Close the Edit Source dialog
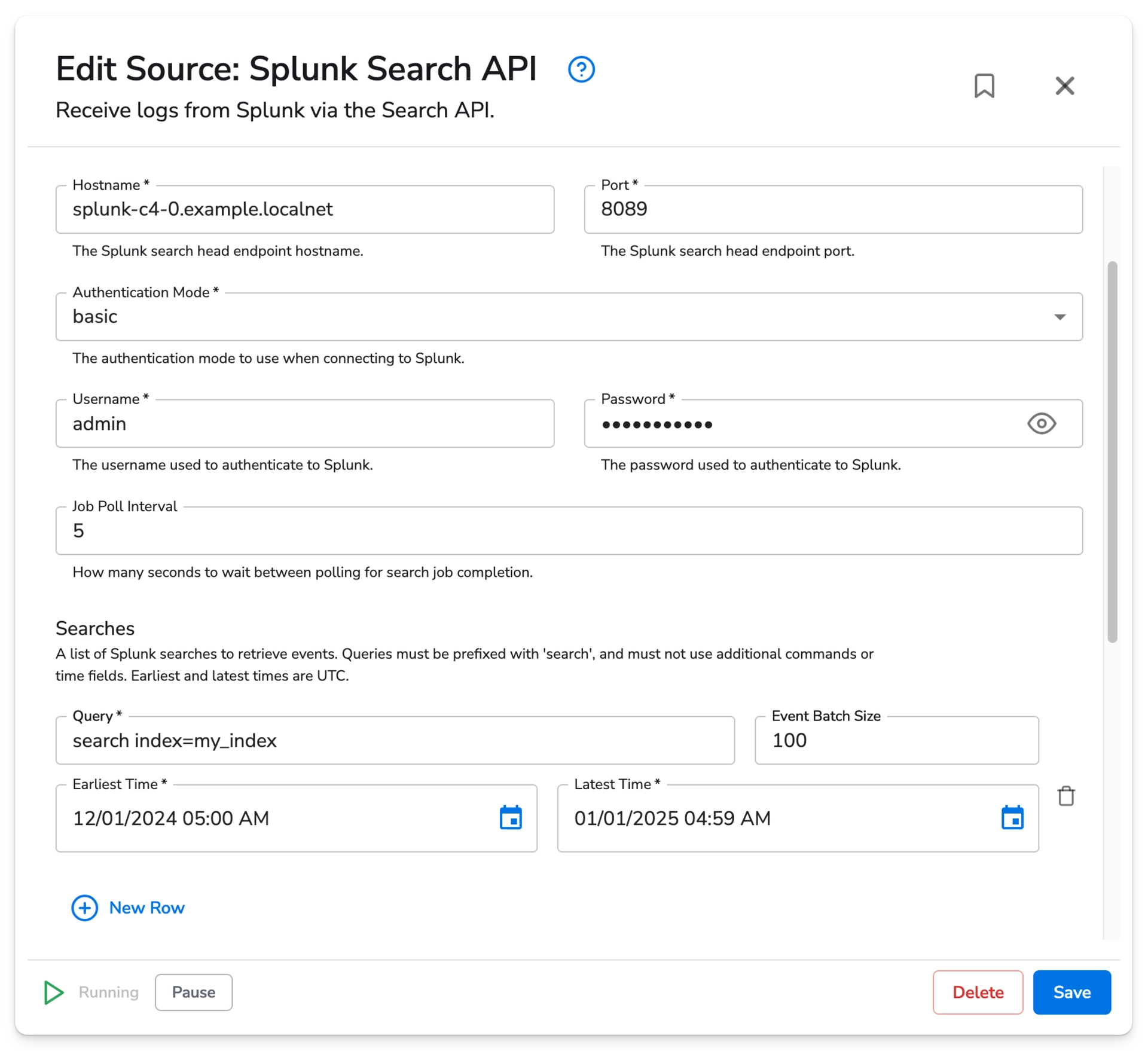 click(x=1065, y=85)
